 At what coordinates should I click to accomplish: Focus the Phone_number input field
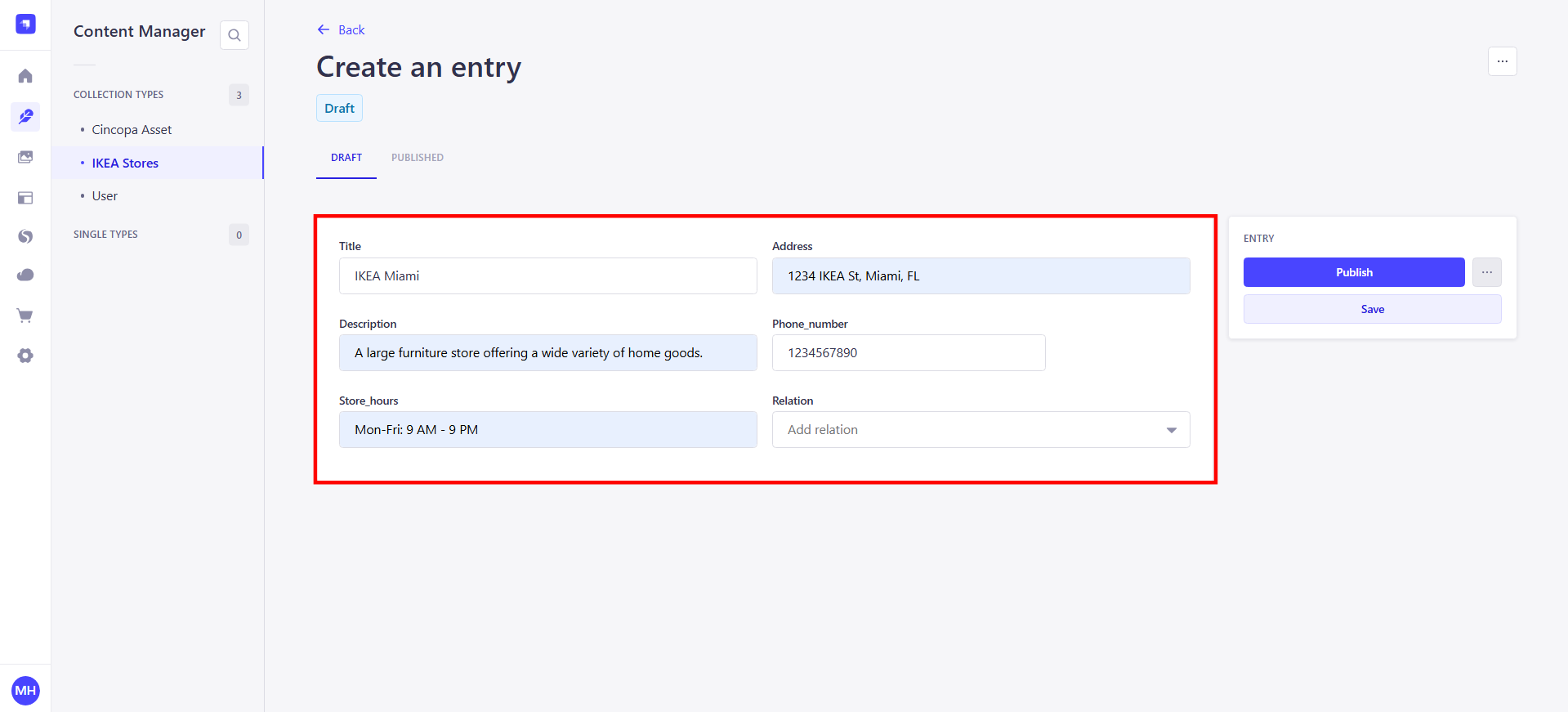pyautogui.click(x=909, y=353)
